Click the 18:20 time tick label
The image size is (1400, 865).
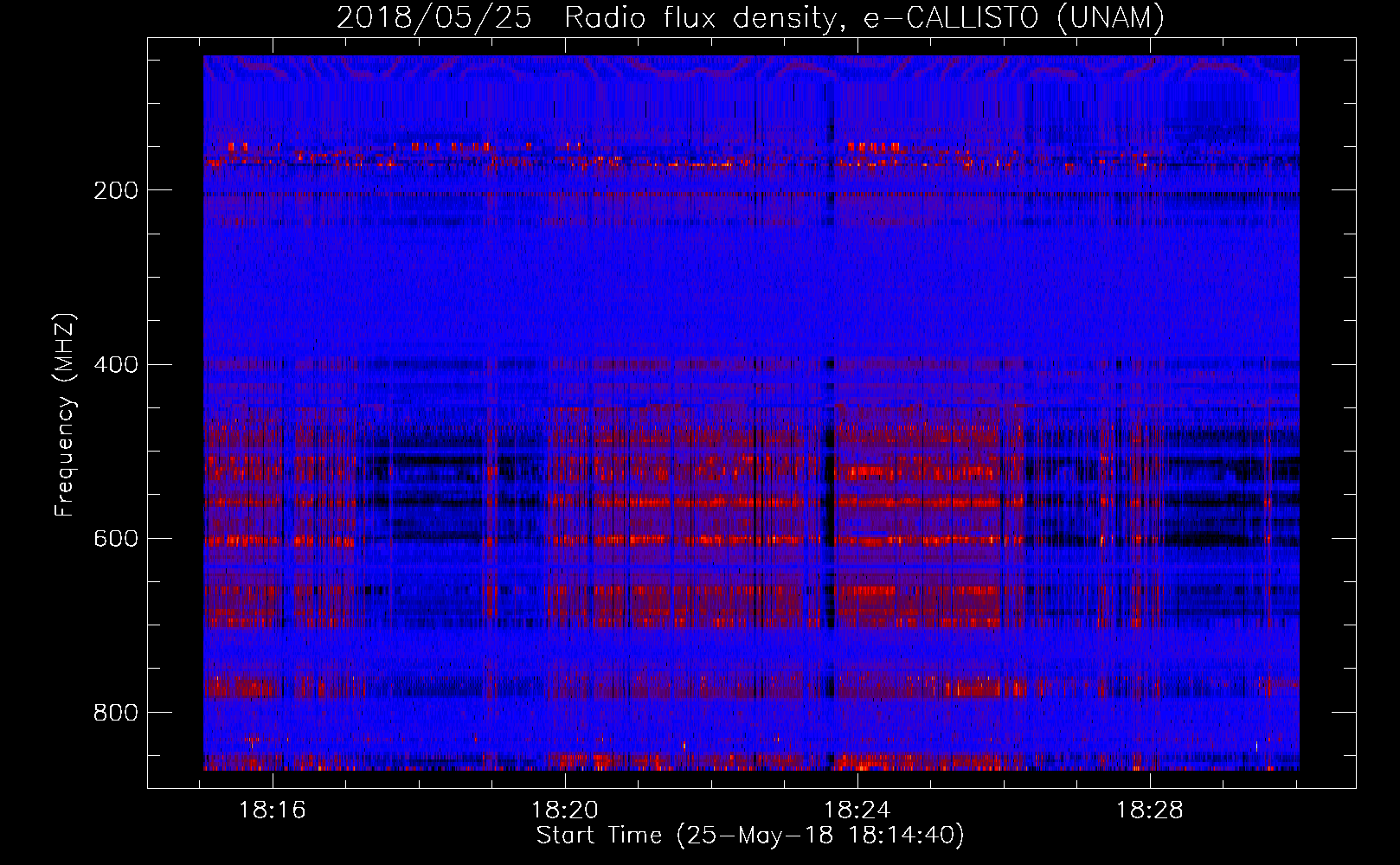pos(565,811)
